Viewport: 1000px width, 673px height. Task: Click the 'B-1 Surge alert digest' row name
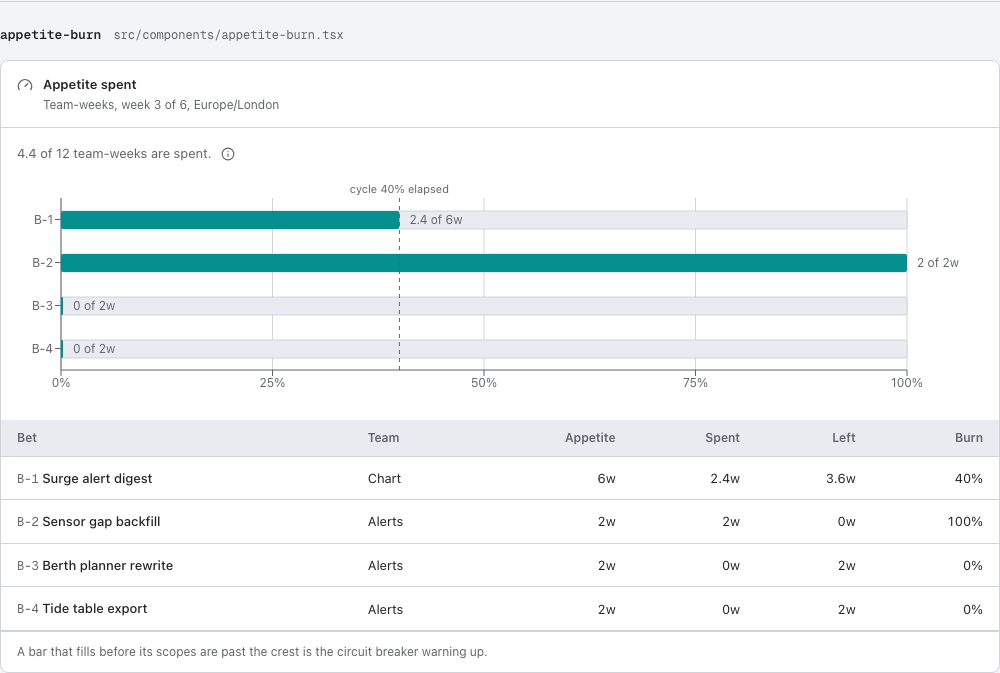85,478
